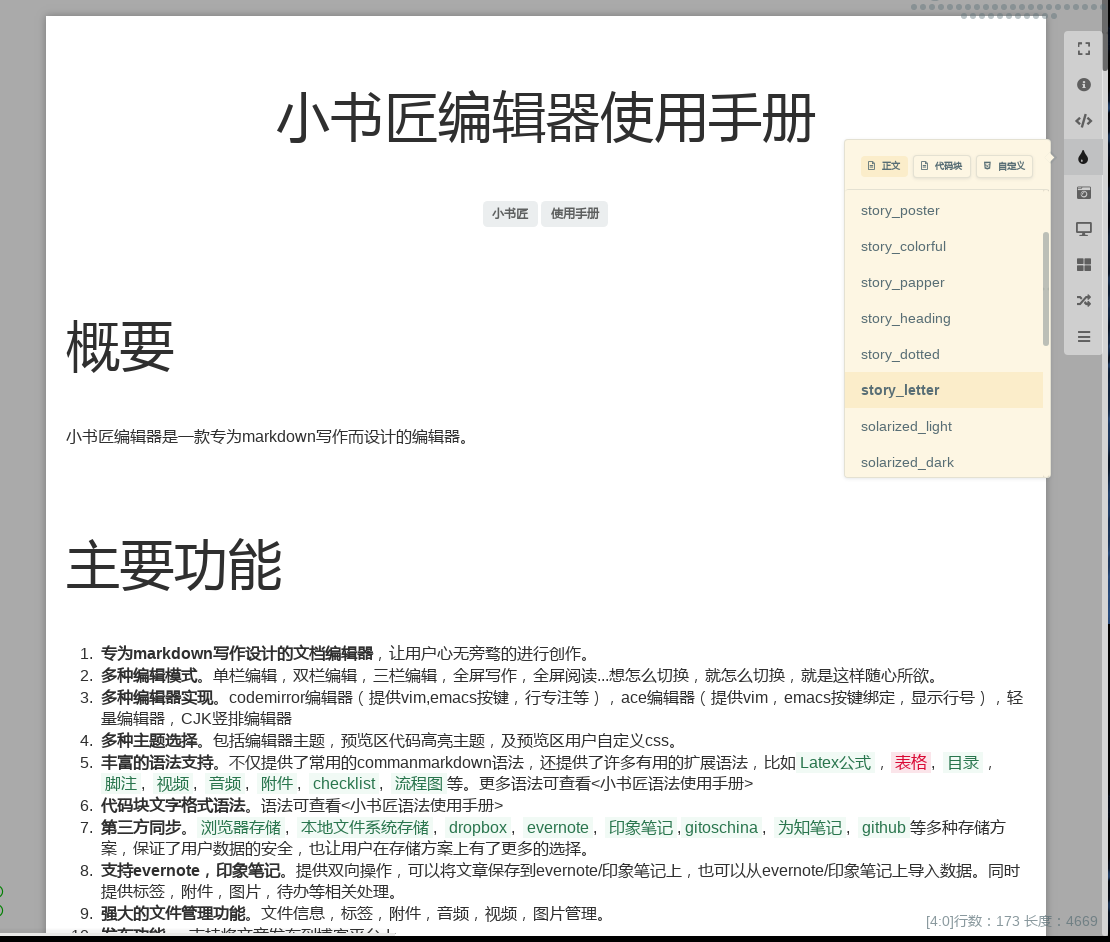Open the 音频 link
Screen dimensions: 1110x942
click(225, 783)
